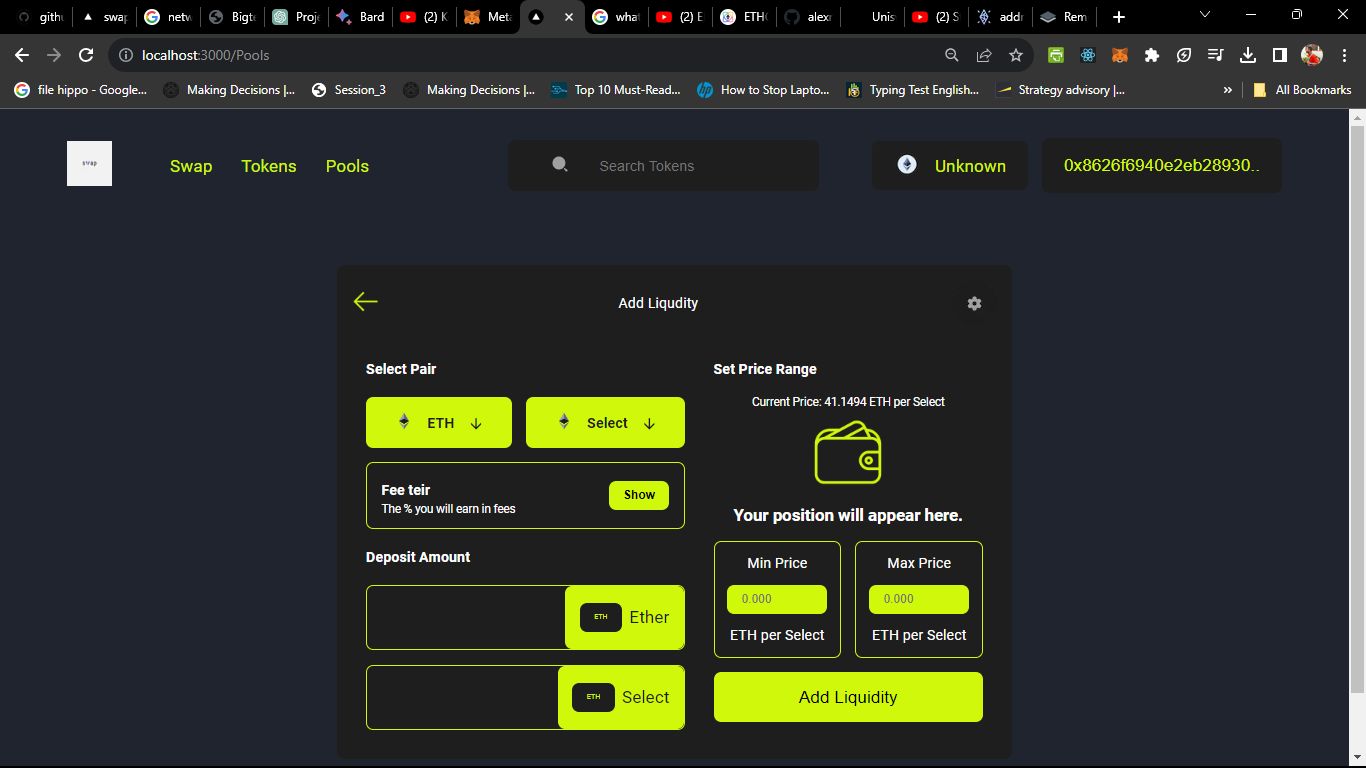This screenshot has width=1366, height=768.
Task: Open the All Bookmarks folder
Action: [1302, 89]
